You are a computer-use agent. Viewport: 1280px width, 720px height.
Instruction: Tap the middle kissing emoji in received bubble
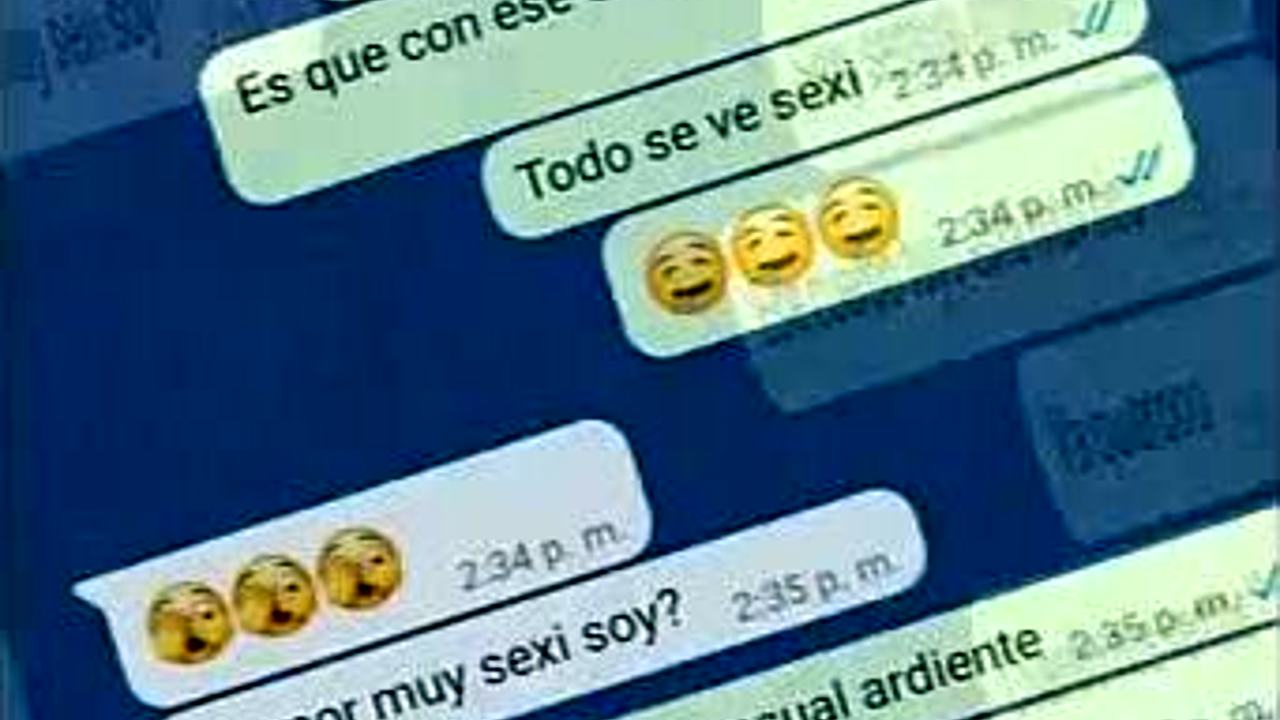click(x=275, y=595)
